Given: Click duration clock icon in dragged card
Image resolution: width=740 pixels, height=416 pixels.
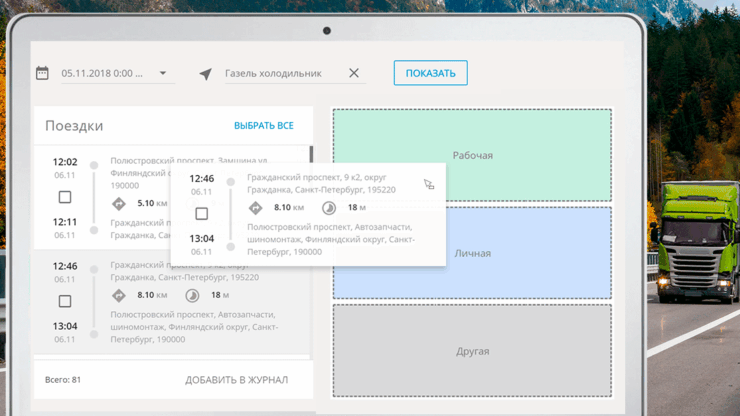Looking at the screenshot, I should (x=329, y=208).
